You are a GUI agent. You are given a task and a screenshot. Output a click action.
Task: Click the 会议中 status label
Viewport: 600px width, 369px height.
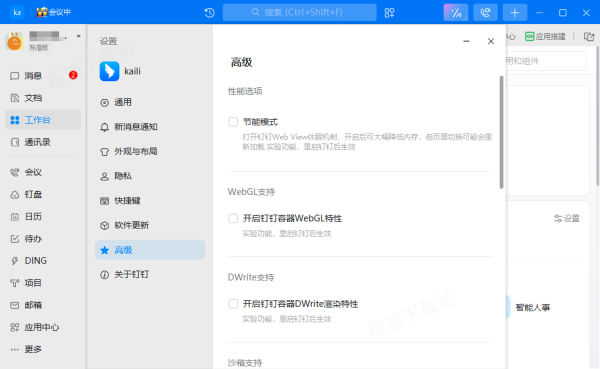coord(59,12)
